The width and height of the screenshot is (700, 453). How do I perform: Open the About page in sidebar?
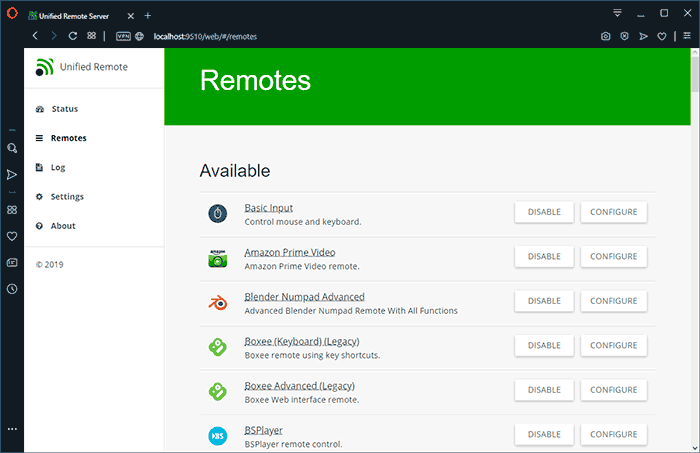[63, 226]
